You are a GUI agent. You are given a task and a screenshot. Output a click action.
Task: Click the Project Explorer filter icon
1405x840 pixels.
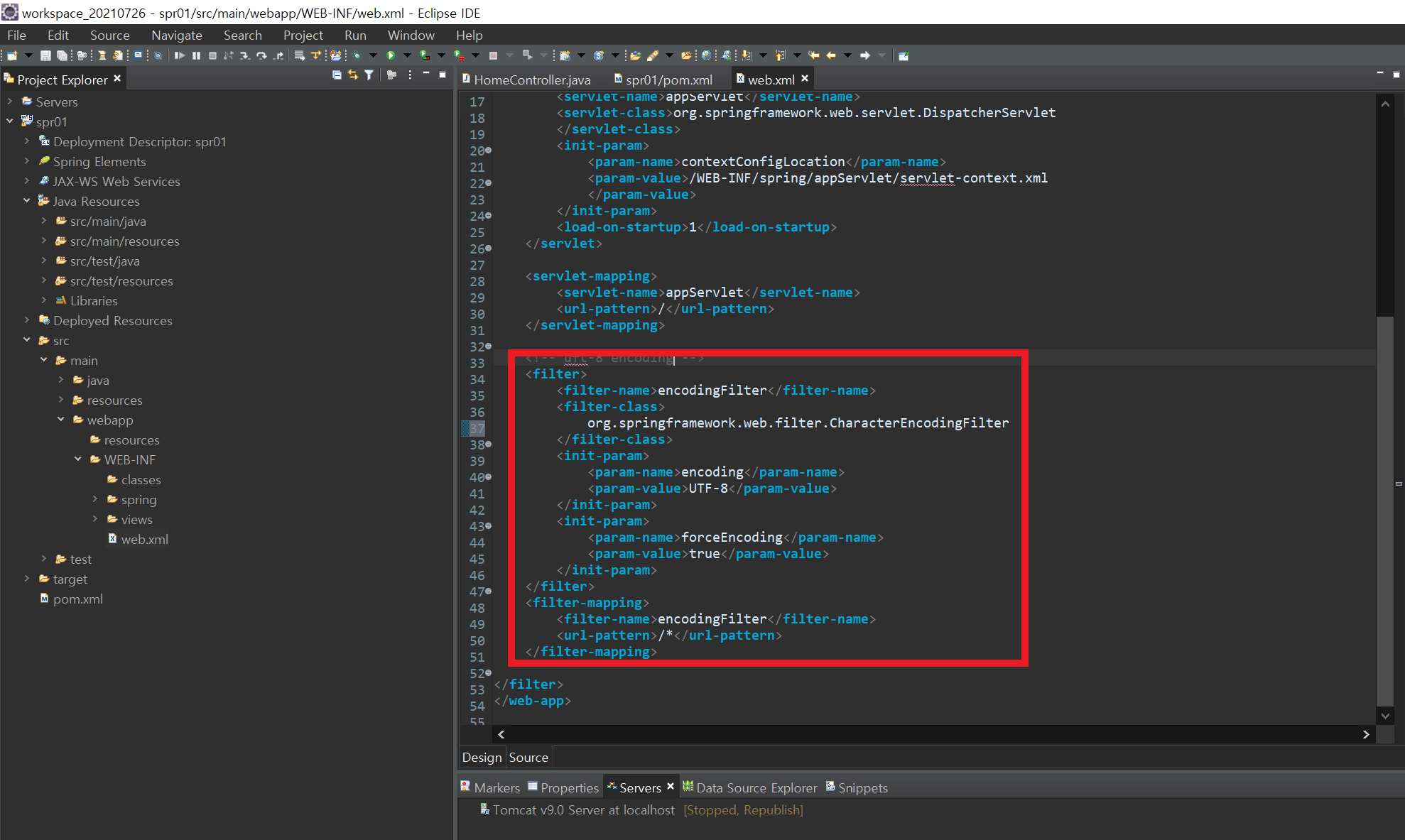point(369,75)
